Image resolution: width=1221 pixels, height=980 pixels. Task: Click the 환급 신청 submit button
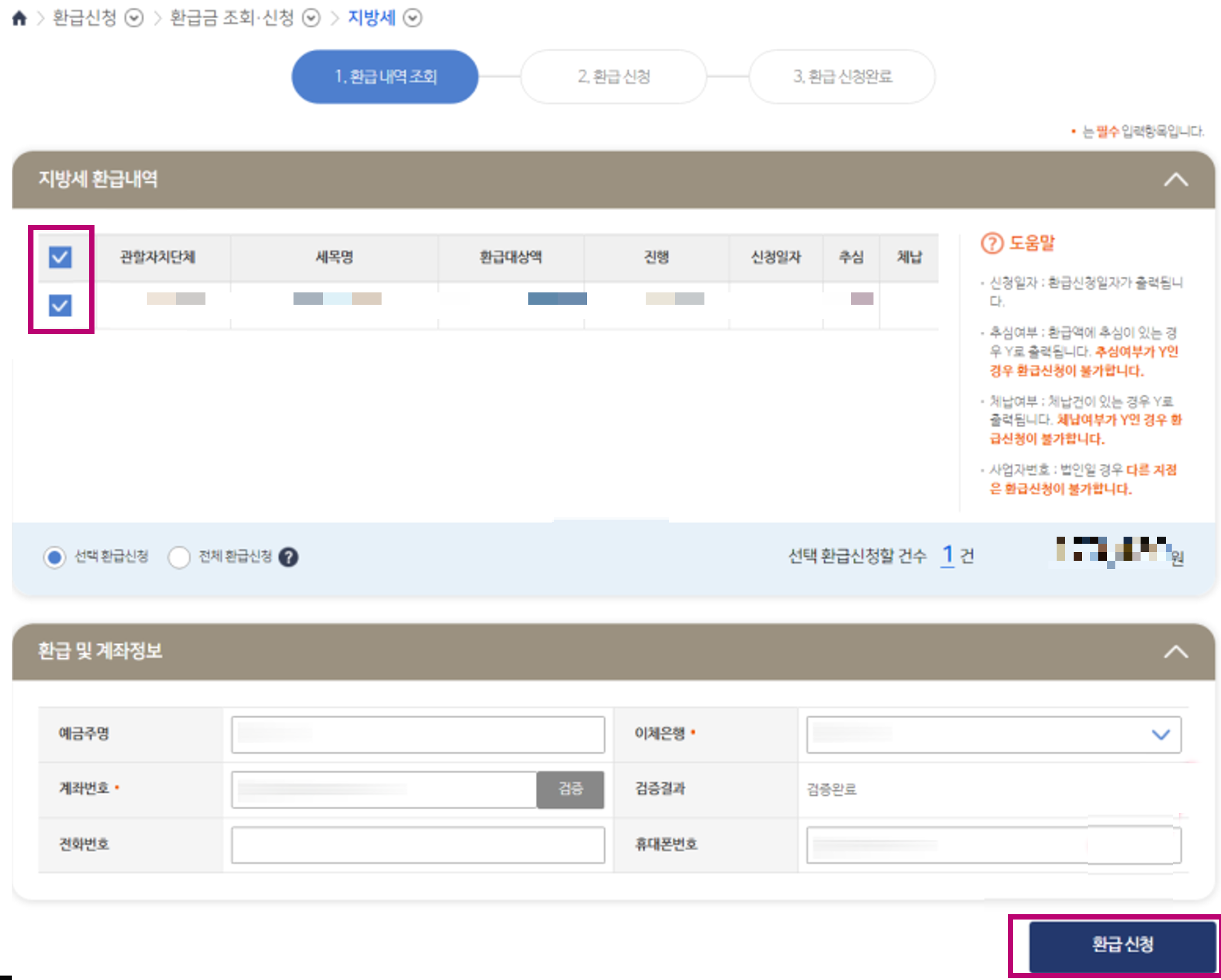(x=1122, y=944)
